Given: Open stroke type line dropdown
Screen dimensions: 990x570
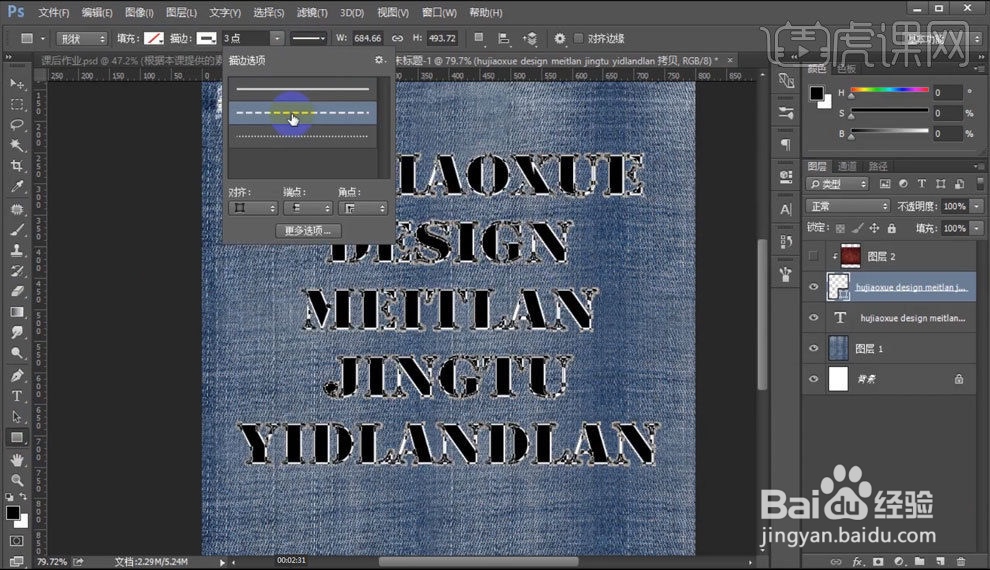Looking at the screenshot, I should coord(308,39).
